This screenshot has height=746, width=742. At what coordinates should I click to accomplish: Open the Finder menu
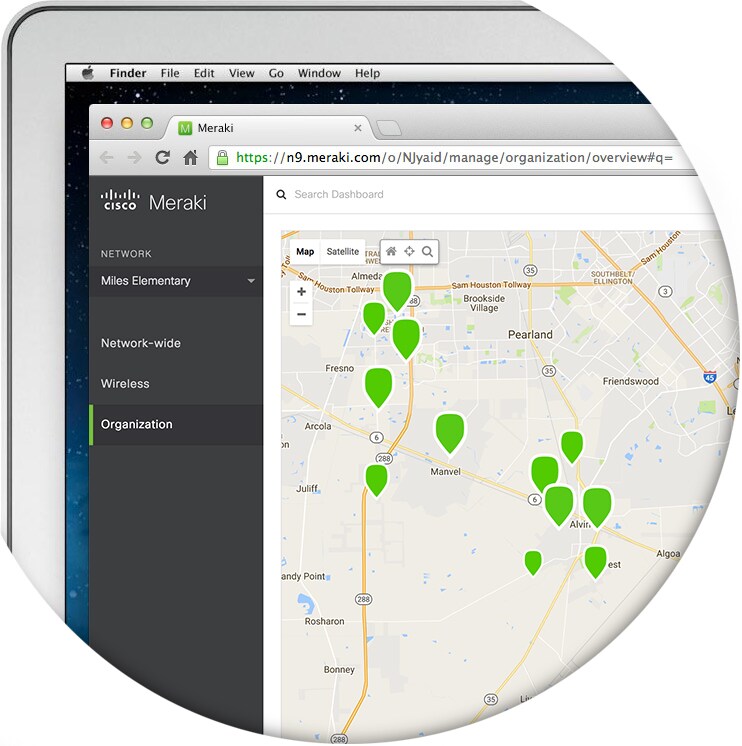[x=127, y=73]
